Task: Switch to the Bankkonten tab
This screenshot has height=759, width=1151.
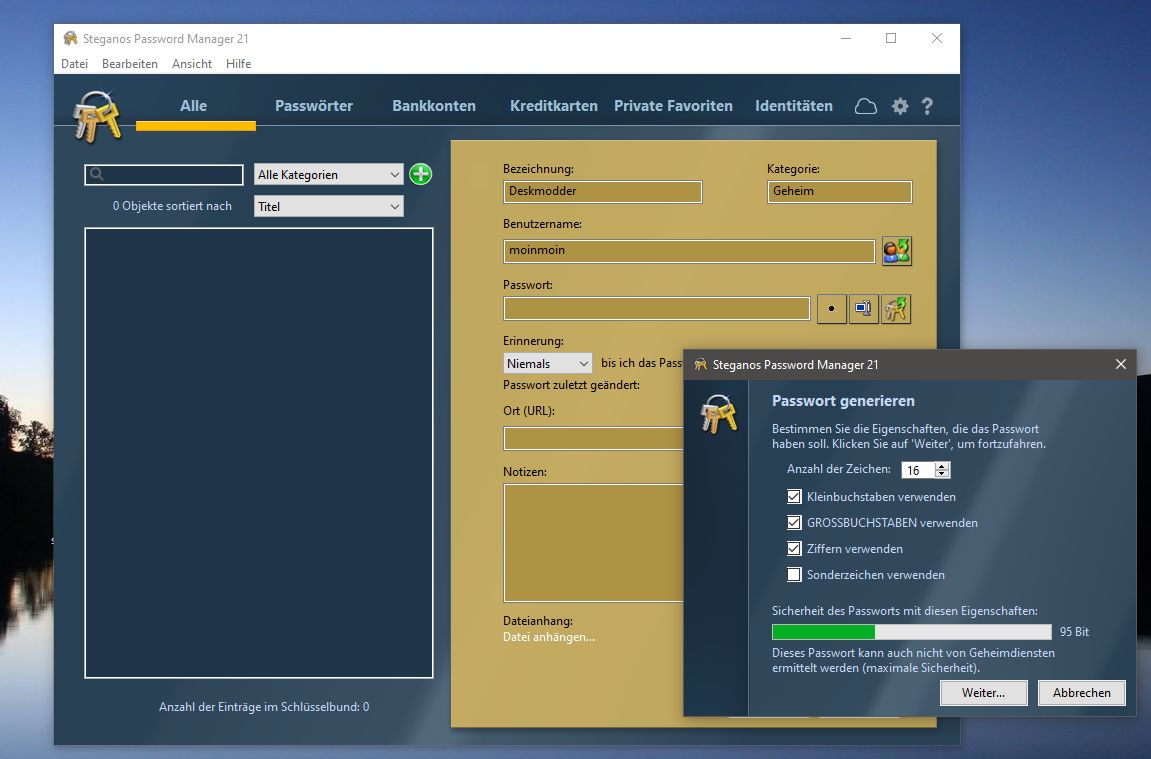Action: 434,106
